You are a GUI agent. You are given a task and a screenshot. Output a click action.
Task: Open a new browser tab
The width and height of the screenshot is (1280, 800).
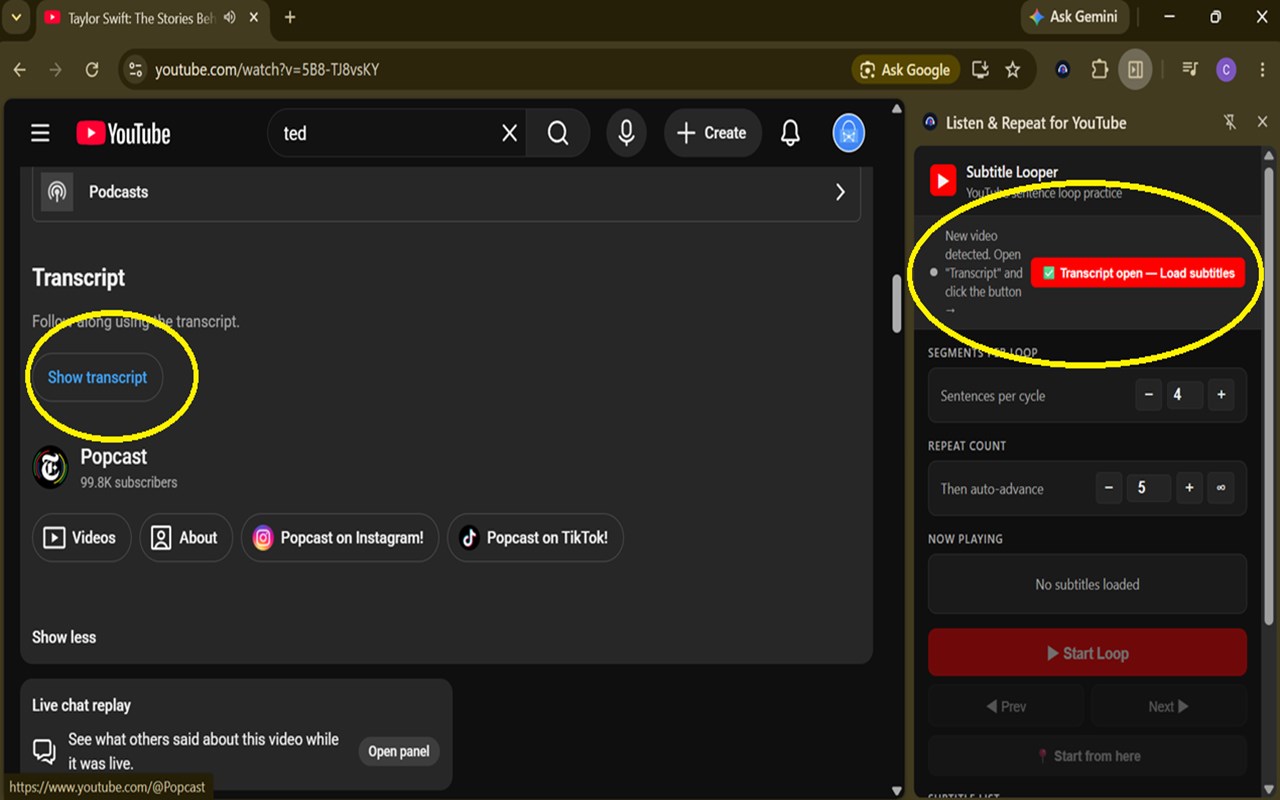tap(290, 17)
